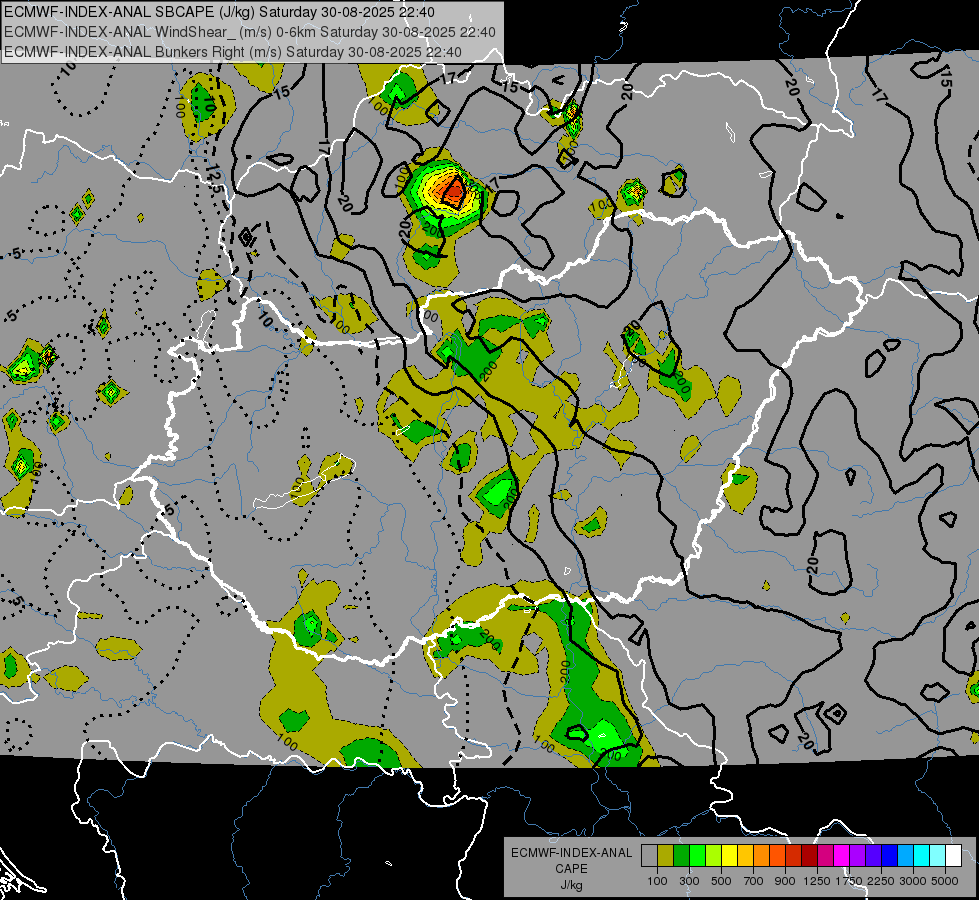The height and width of the screenshot is (900, 979).
Task: Click the red-orange CAPE maximum core on the map
Action: [453, 190]
